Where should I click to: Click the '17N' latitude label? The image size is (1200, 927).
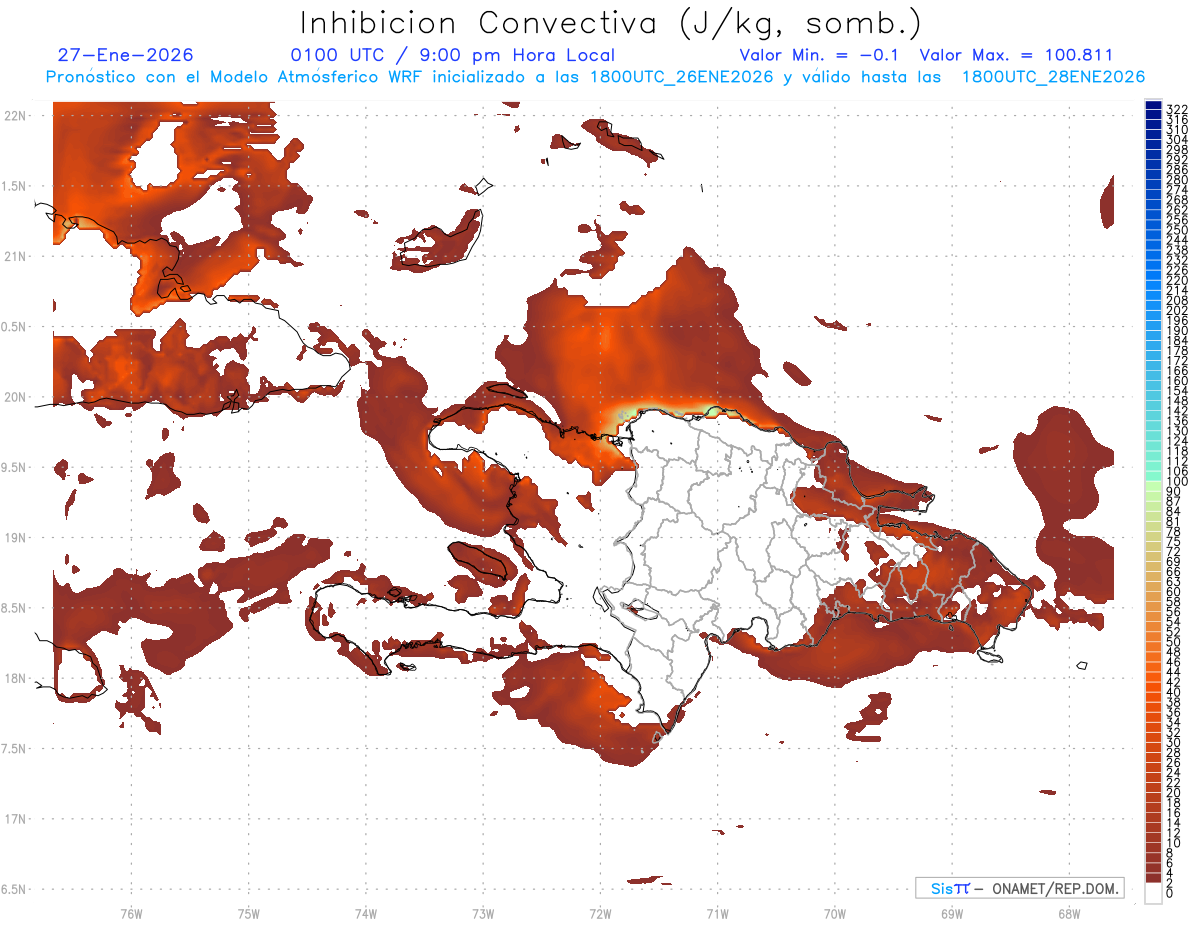click(x=17, y=819)
